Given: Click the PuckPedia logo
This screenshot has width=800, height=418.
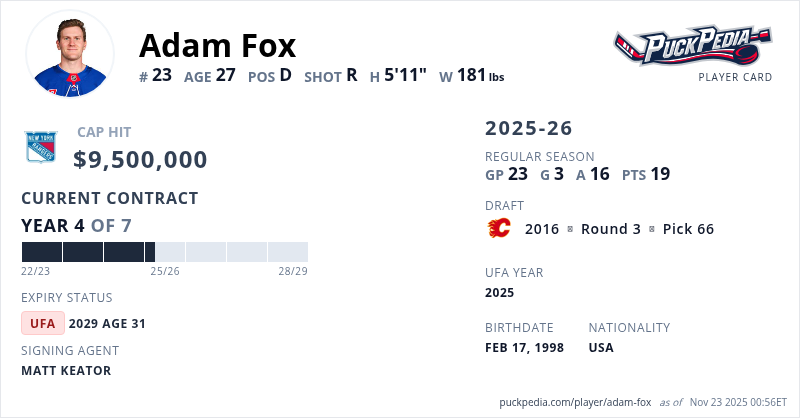Looking at the screenshot, I should pos(692,45).
